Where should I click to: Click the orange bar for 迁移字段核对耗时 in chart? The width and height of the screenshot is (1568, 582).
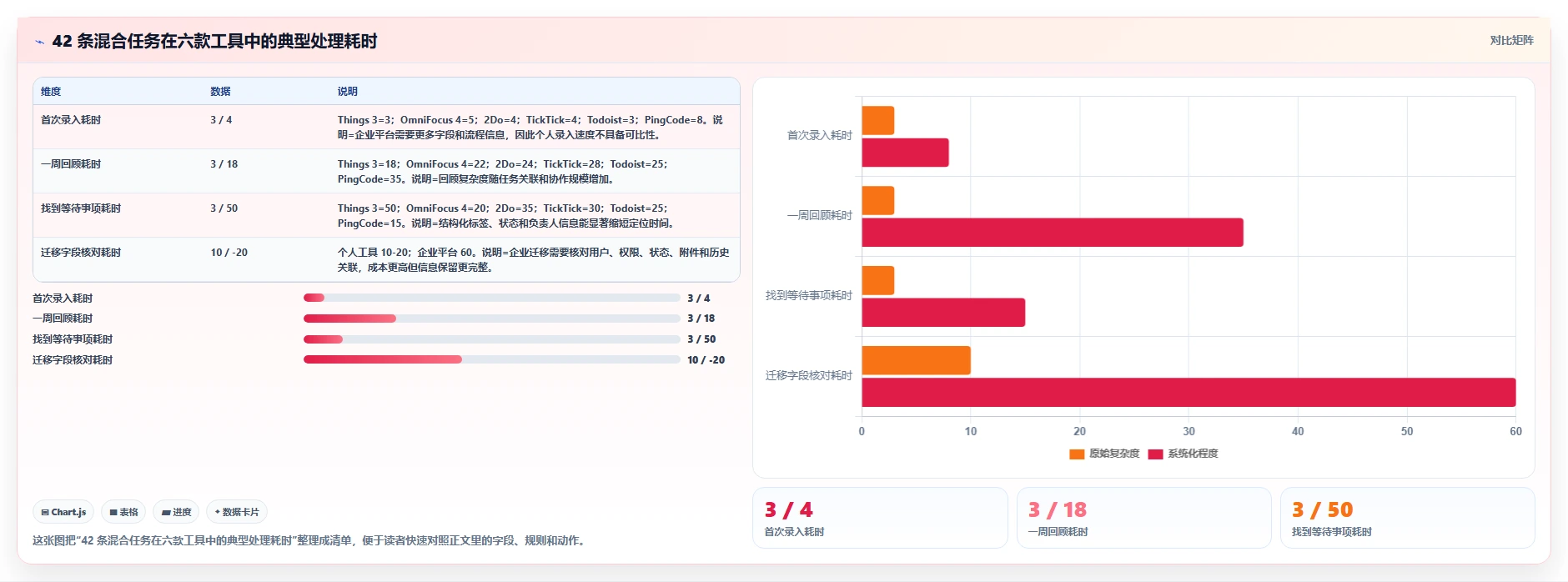[916, 360]
